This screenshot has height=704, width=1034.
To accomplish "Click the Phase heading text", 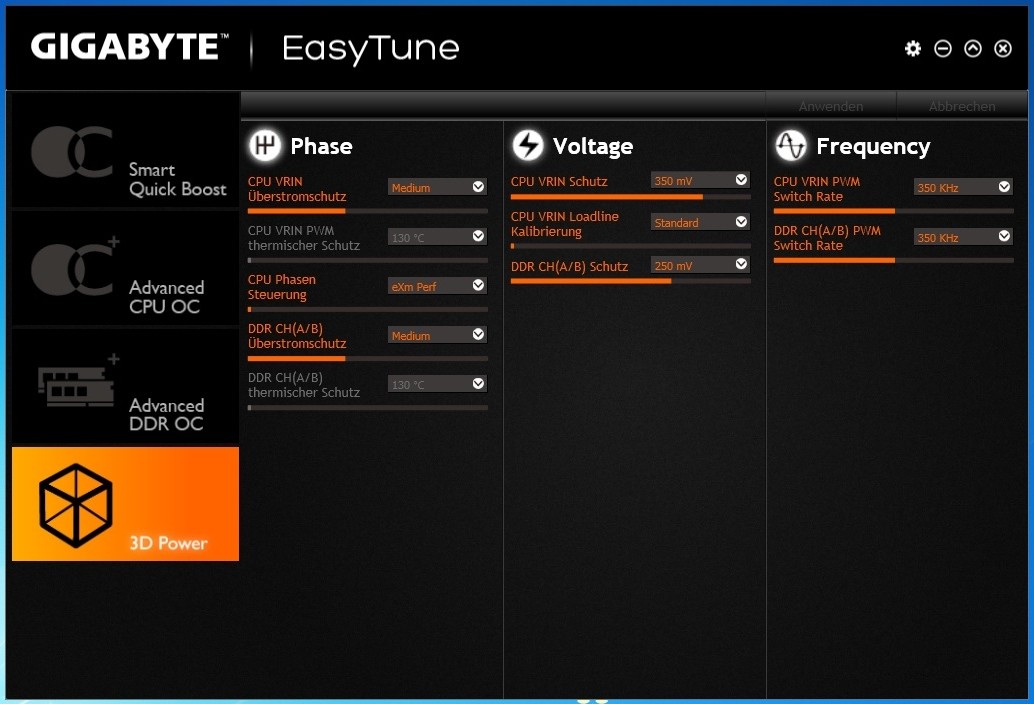I will point(321,146).
